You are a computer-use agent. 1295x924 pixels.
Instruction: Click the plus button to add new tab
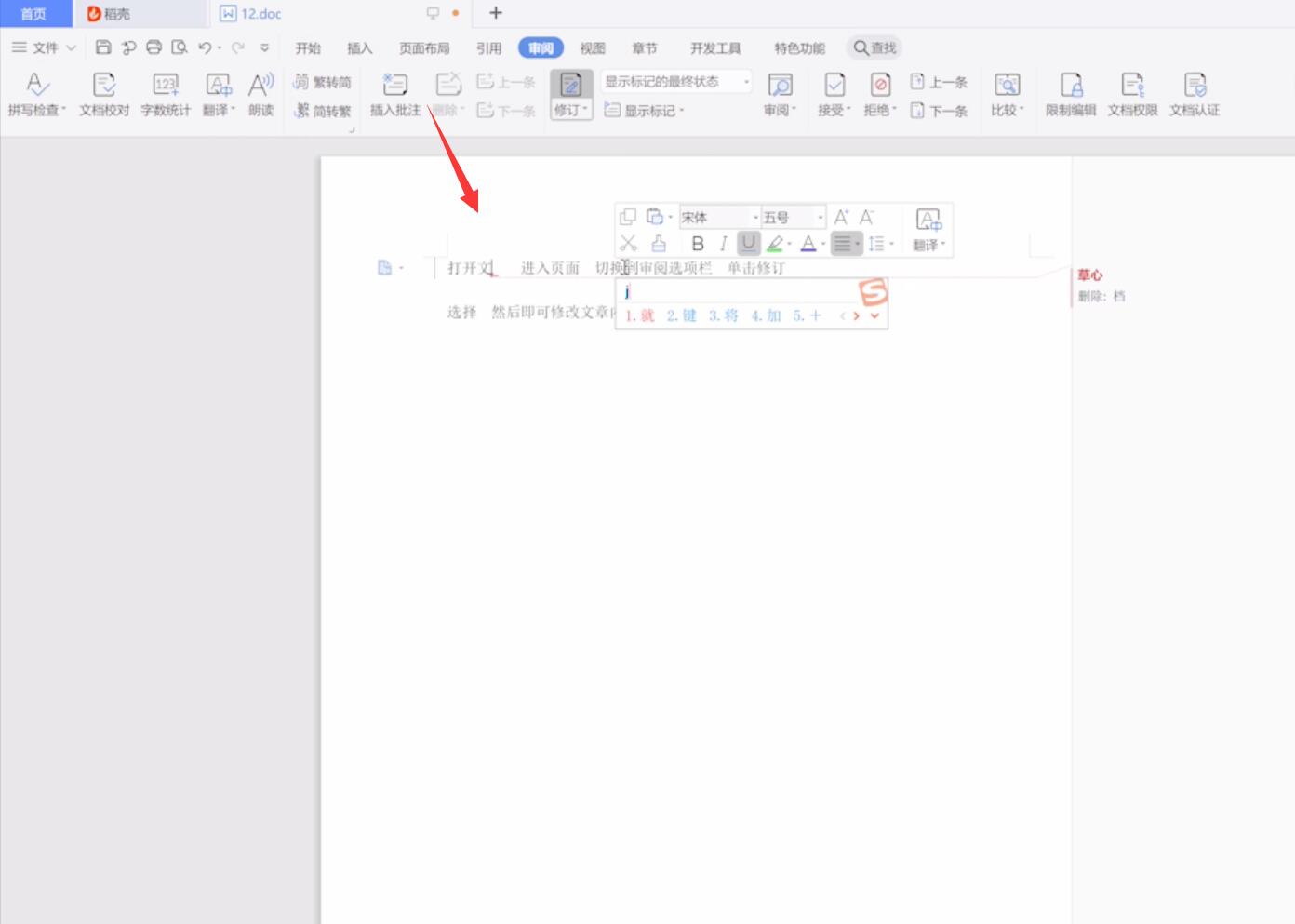coord(495,13)
